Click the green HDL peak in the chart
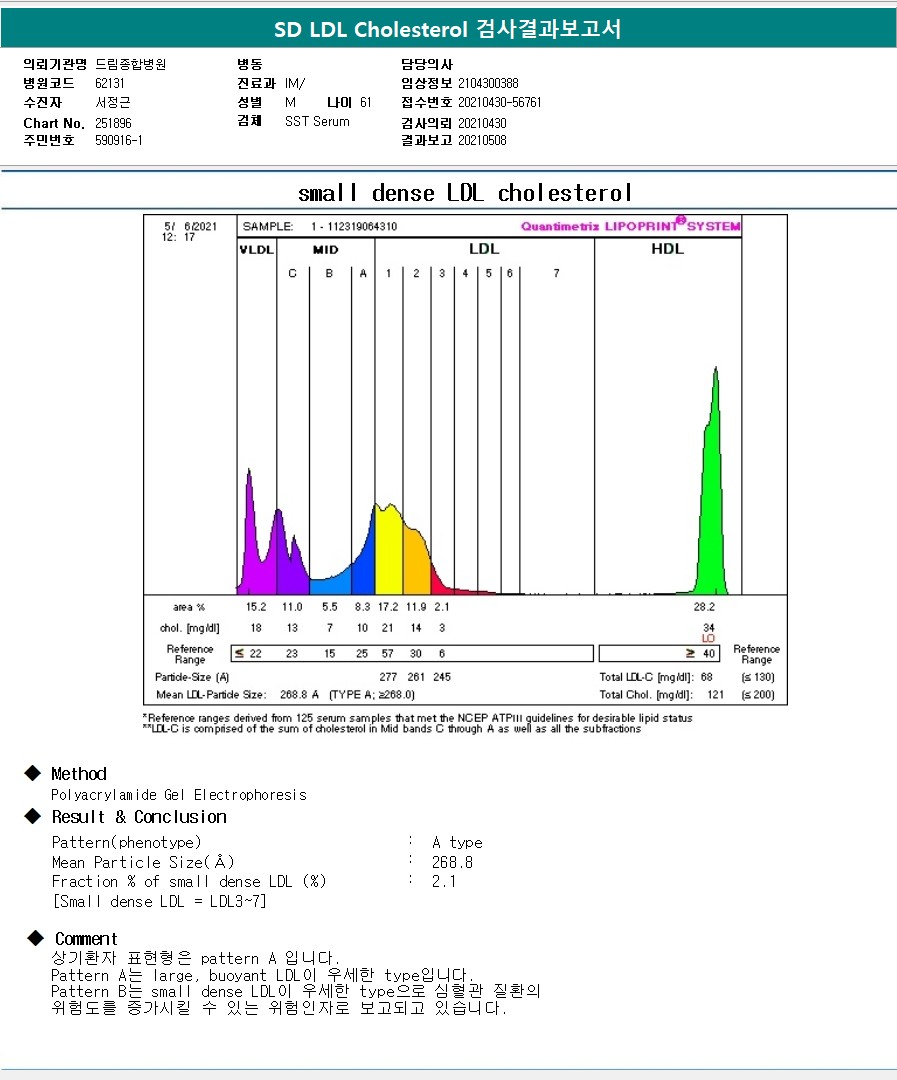The image size is (897, 1080). click(713, 500)
